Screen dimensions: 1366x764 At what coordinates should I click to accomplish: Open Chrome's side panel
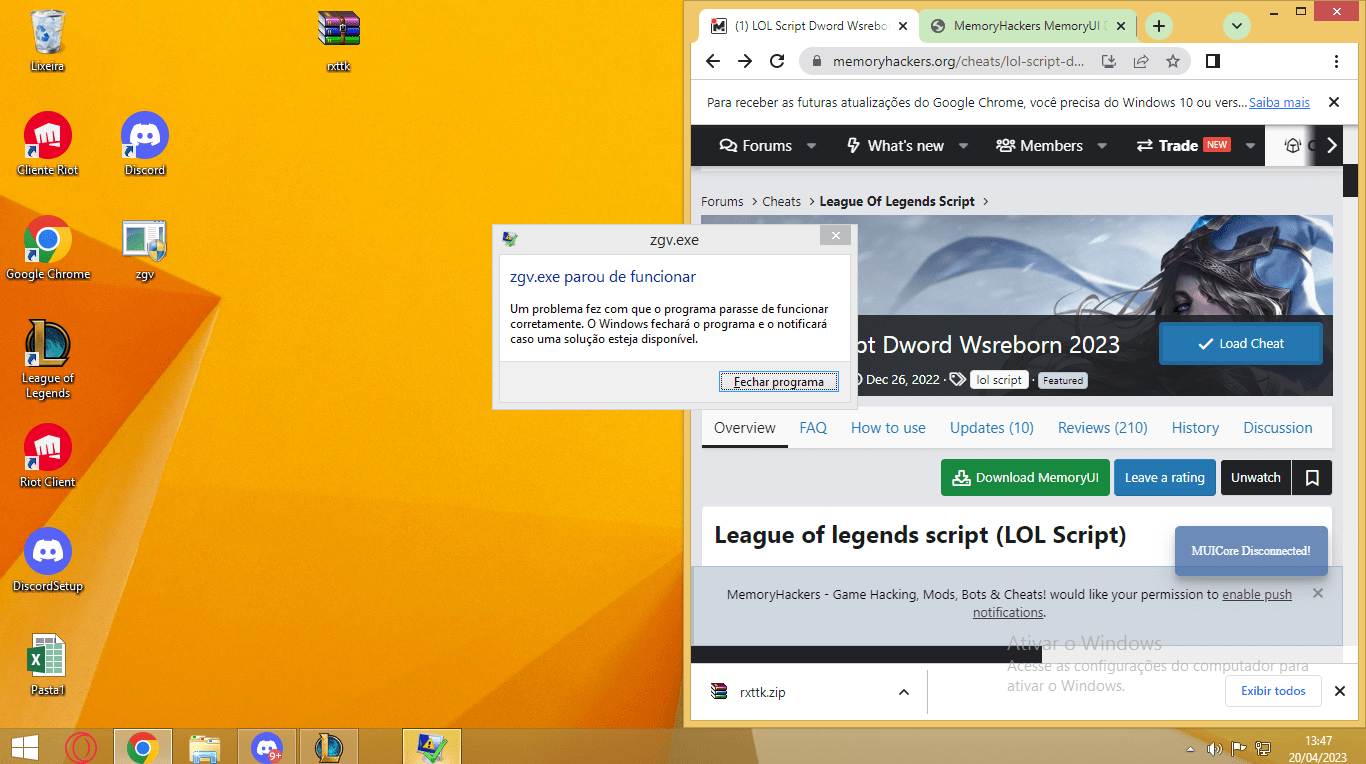coord(1213,61)
